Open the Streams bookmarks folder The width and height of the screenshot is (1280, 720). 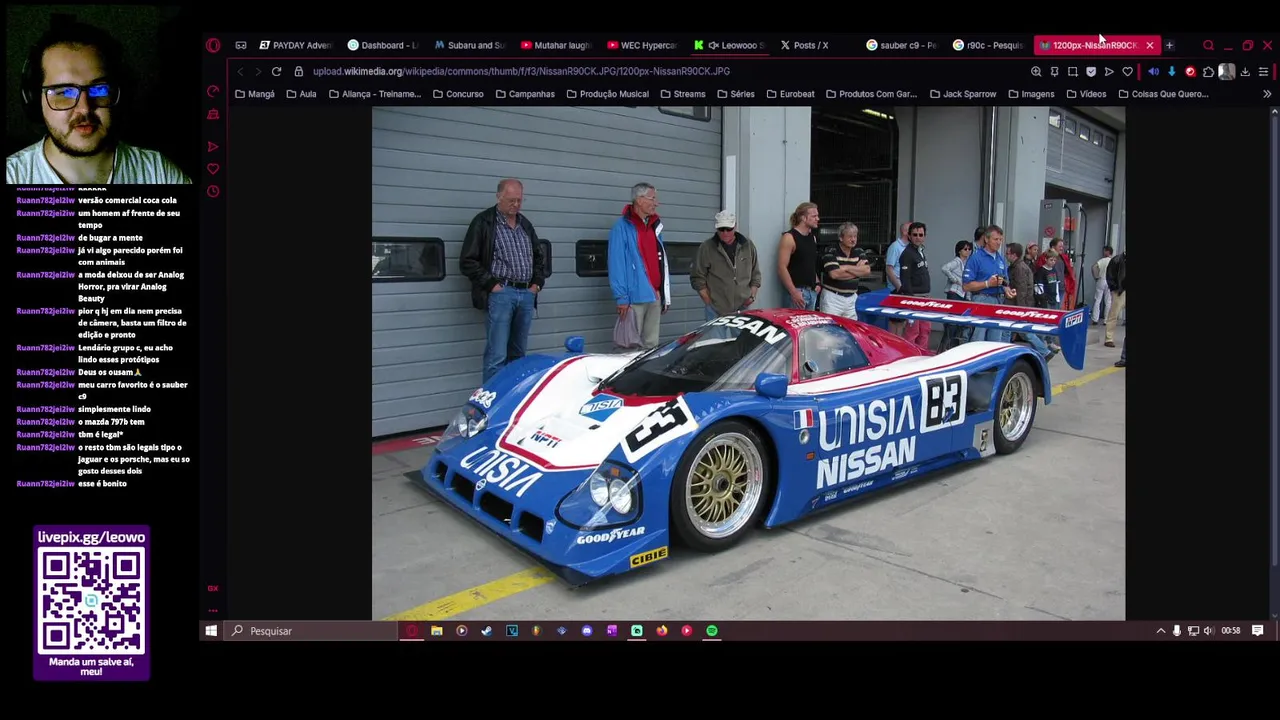[682, 94]
